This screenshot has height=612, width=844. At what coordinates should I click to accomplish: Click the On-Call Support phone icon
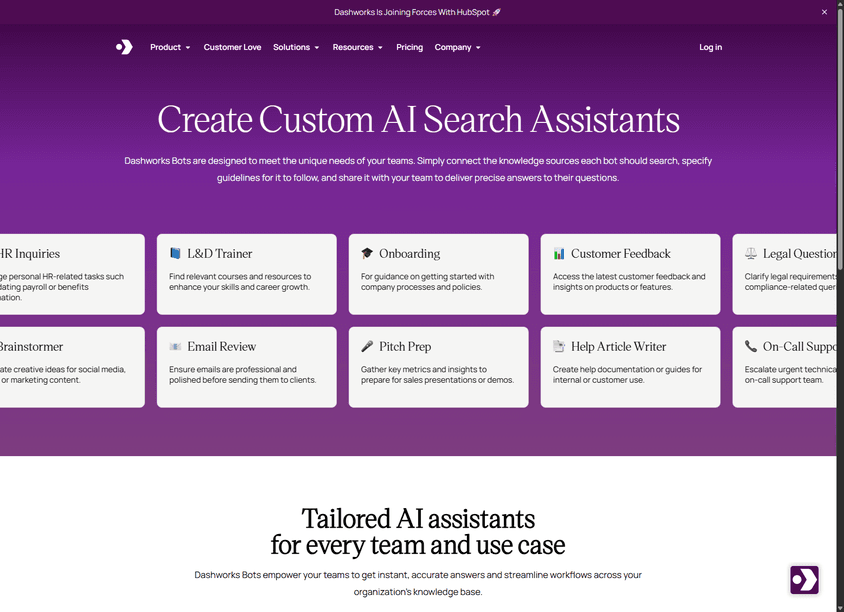pyautogui.click(x=751, y=347)
